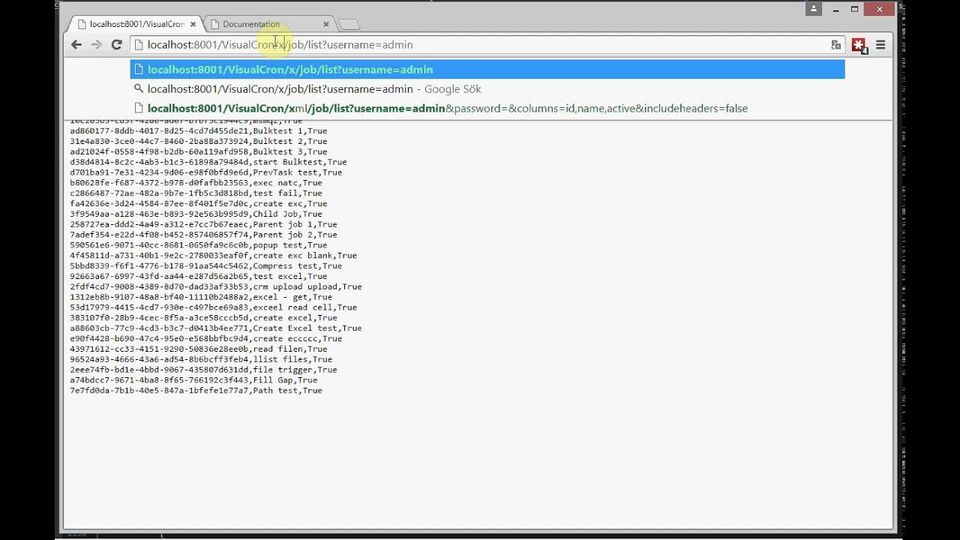The height and width of the screenshot is (540, 960).
Task: Click the magnifier icon beside Google Sök suggestion
Action: [138, 89]
